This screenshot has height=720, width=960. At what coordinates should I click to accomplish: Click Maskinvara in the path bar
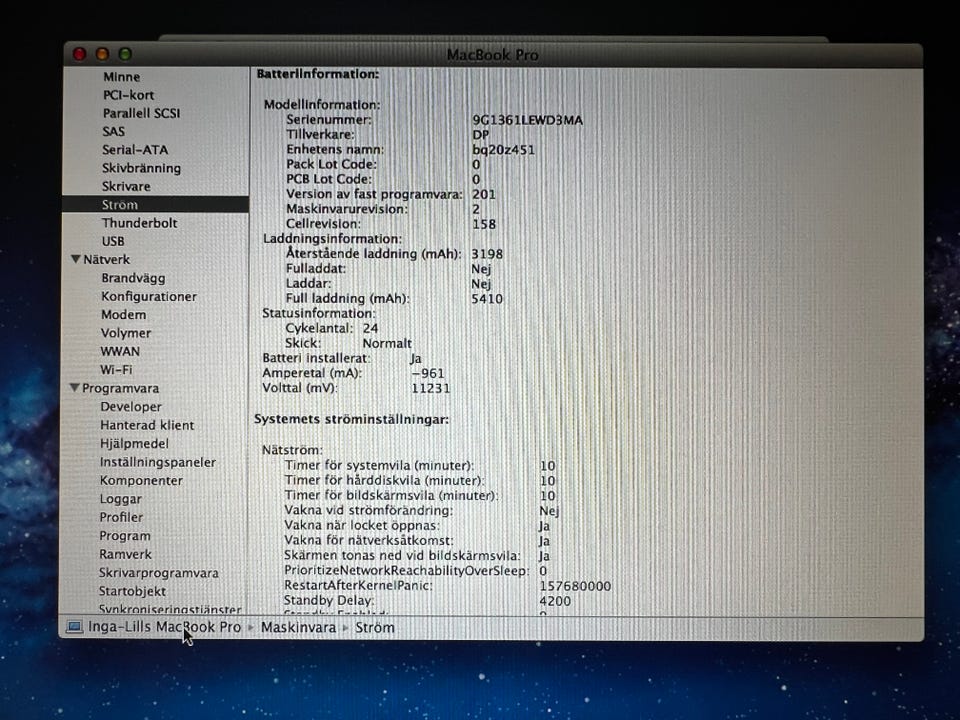coord(298,628)
